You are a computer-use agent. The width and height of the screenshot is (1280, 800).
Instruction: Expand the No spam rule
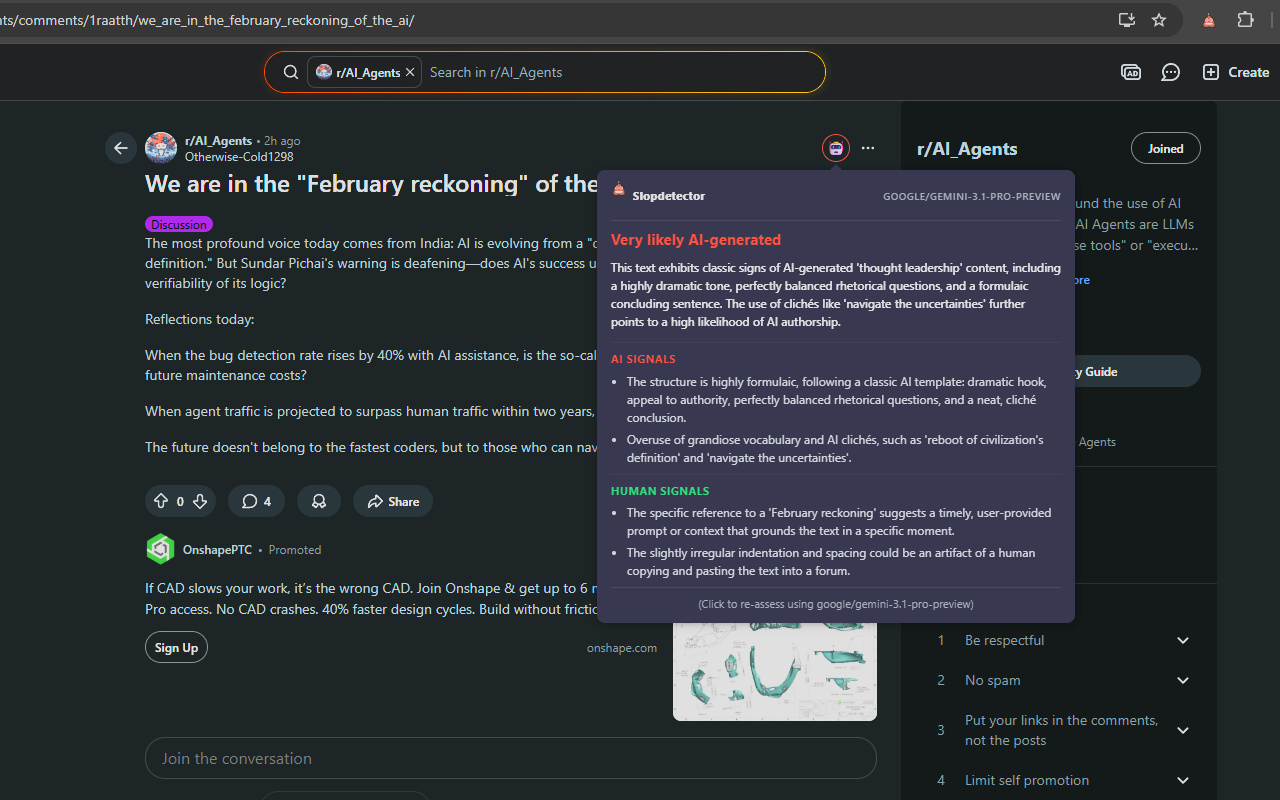pyautogui.click(x=1183, y=680)
